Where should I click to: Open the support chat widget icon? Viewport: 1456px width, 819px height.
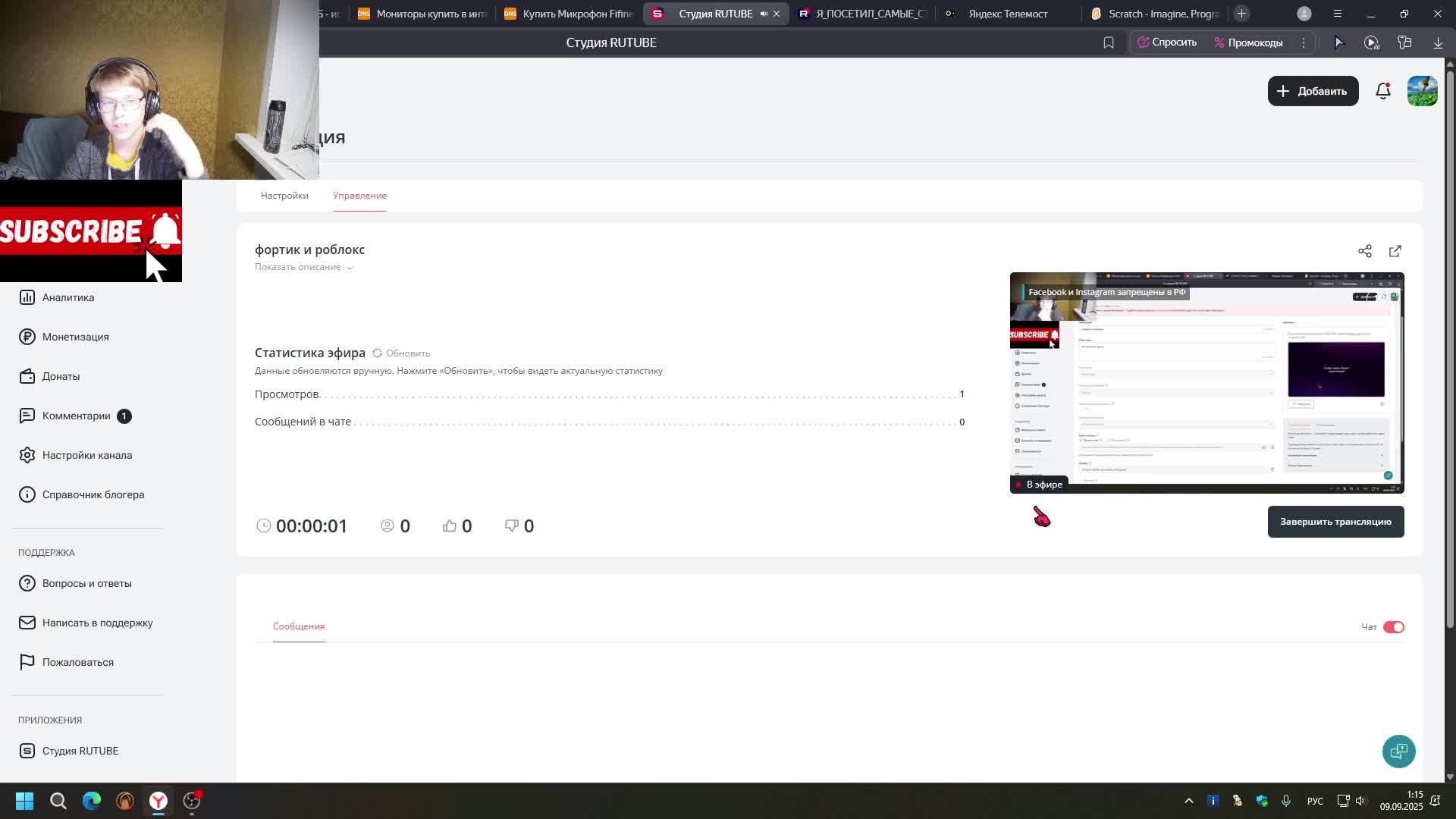click(x=1398, y=751)
